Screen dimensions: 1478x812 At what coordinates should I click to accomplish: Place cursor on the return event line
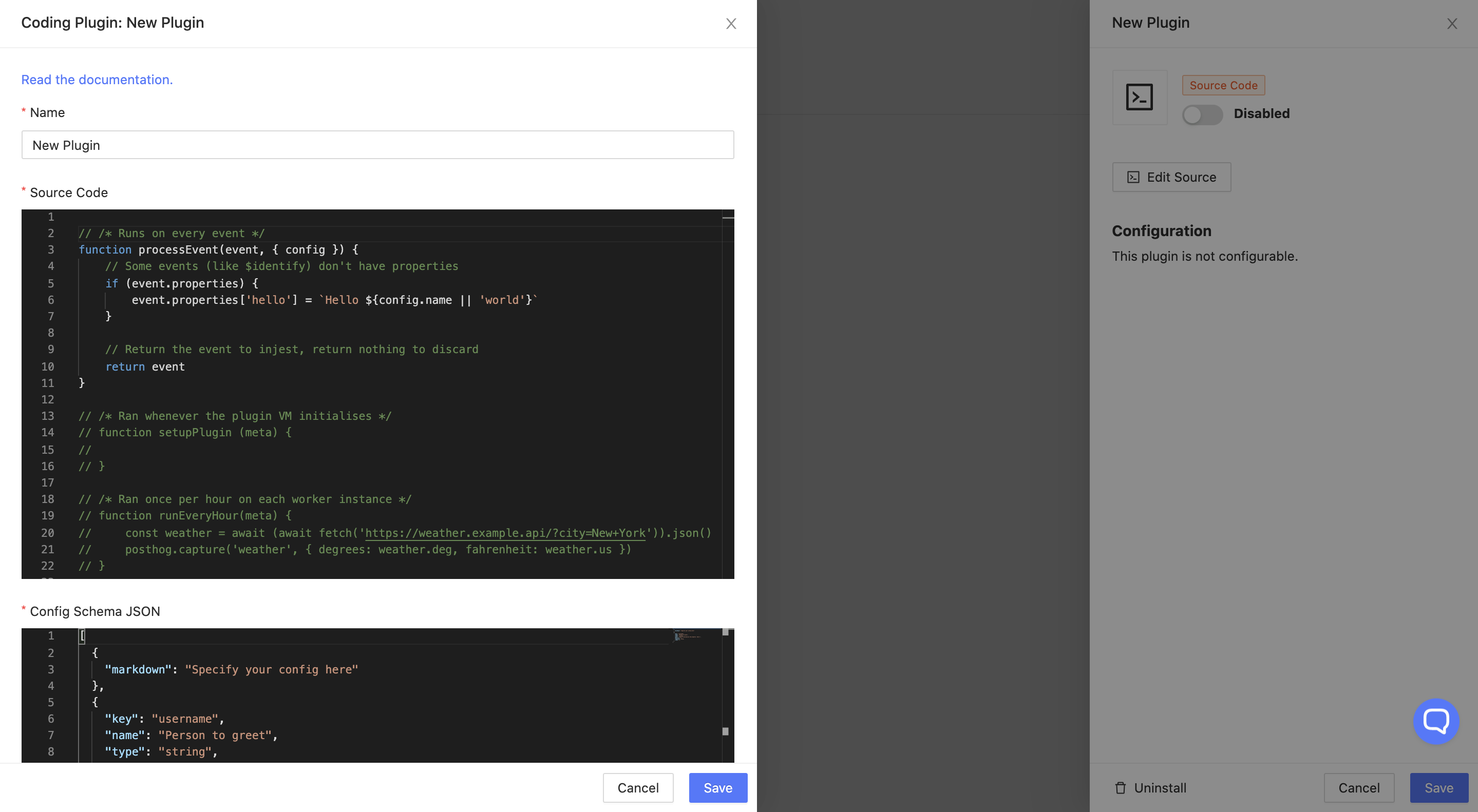click(x=145, y=366)
